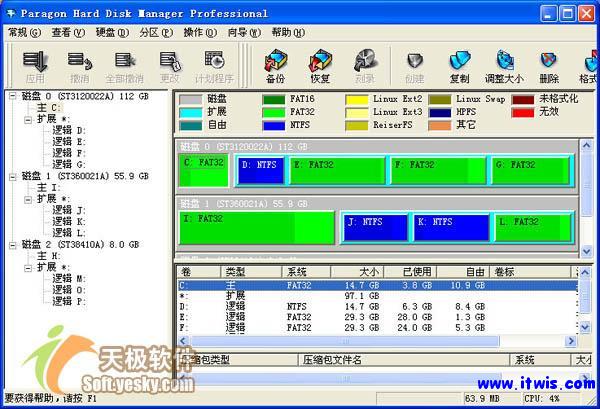Click the 撤消 (Undo) toolbar icon
The image size is (600, 409).
(x=80, y=67)
